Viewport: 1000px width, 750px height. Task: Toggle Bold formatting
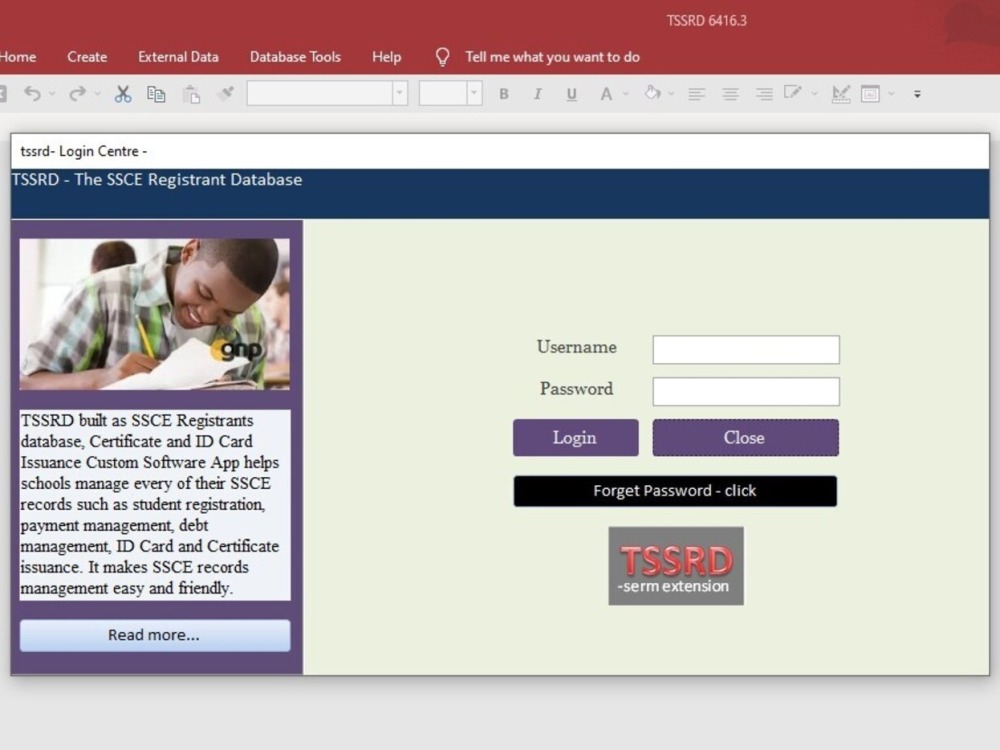click(x=504, y=94)
